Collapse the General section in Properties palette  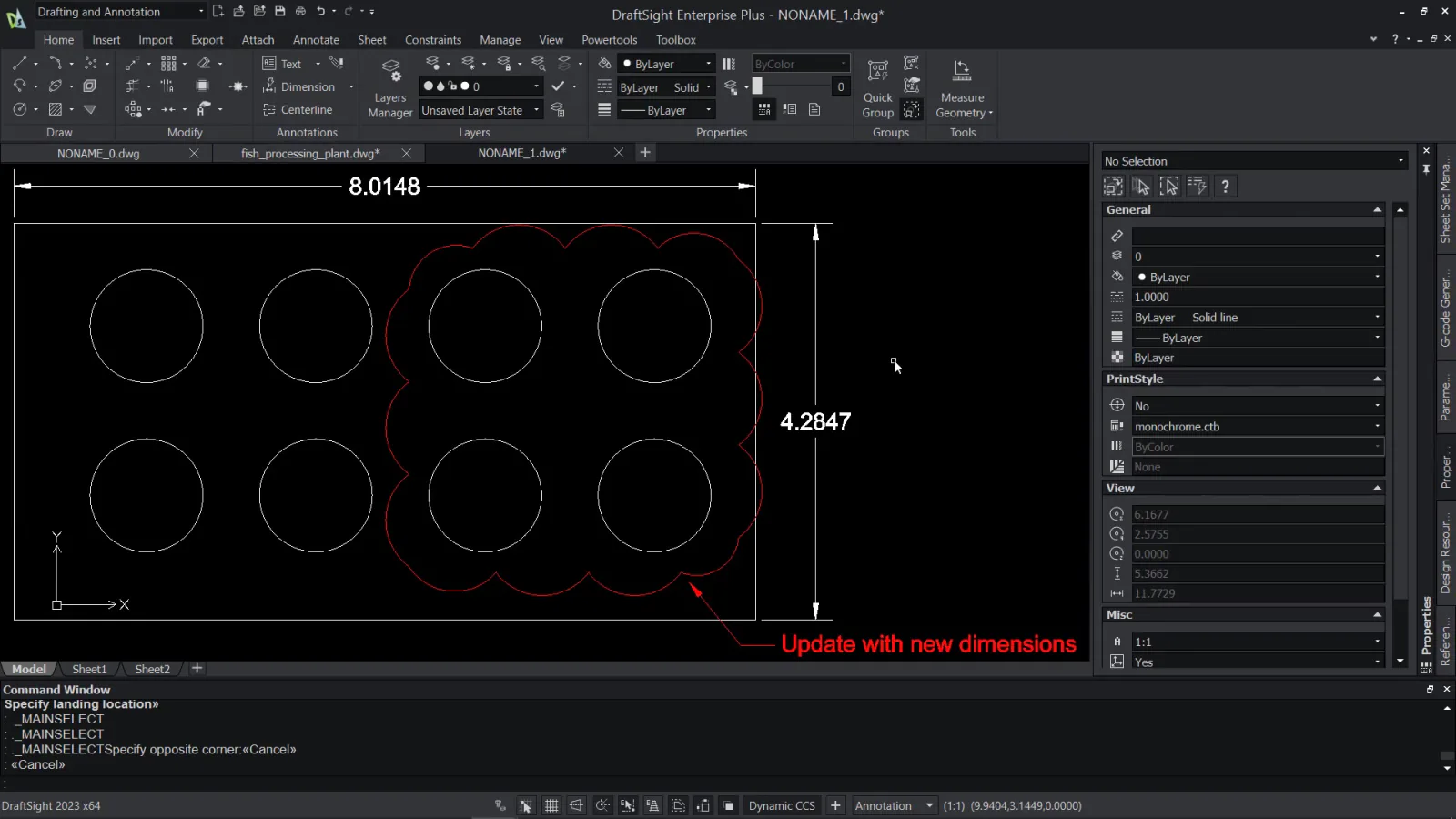(1377, 209)
